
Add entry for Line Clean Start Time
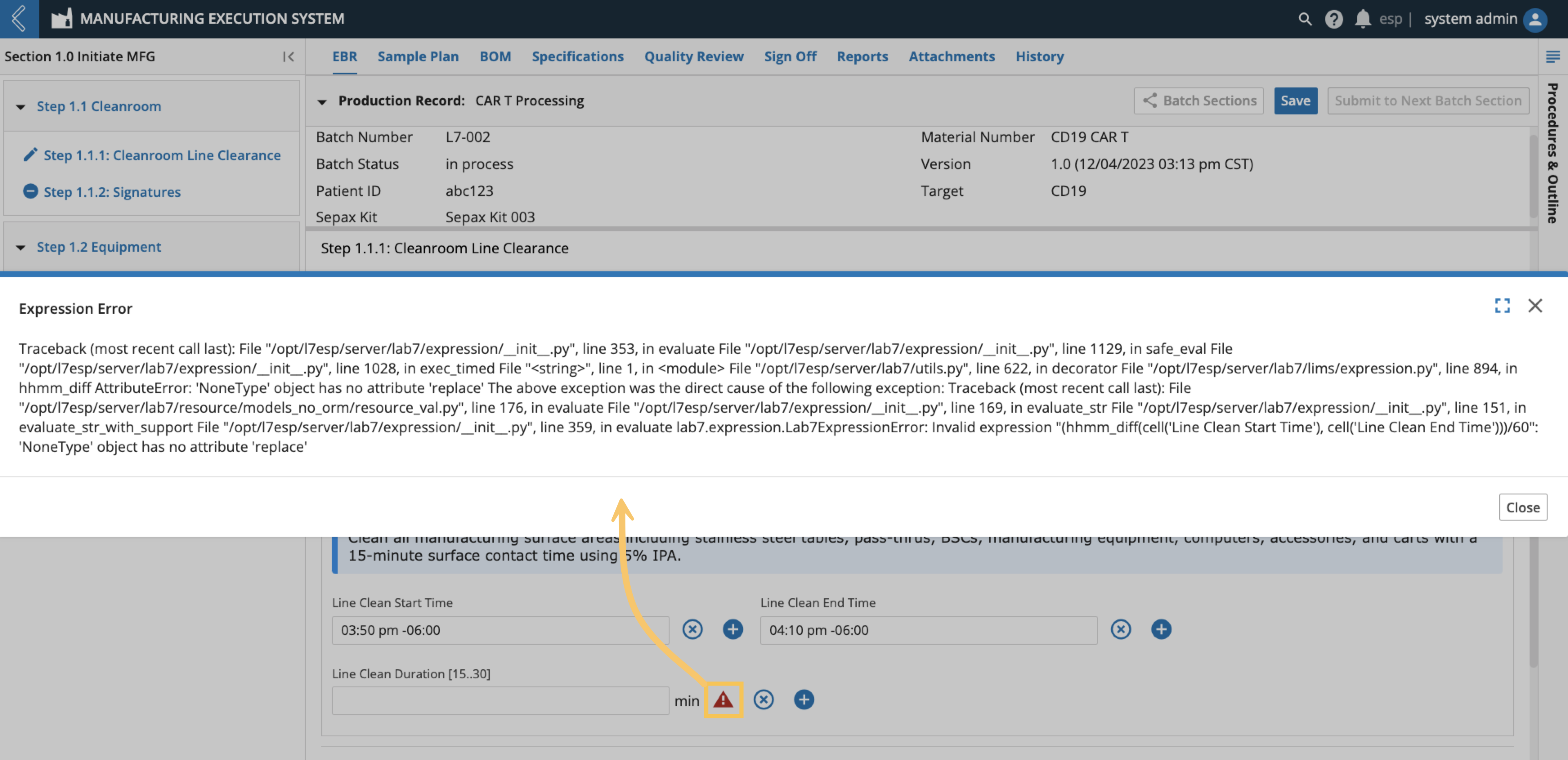point(733,629)
